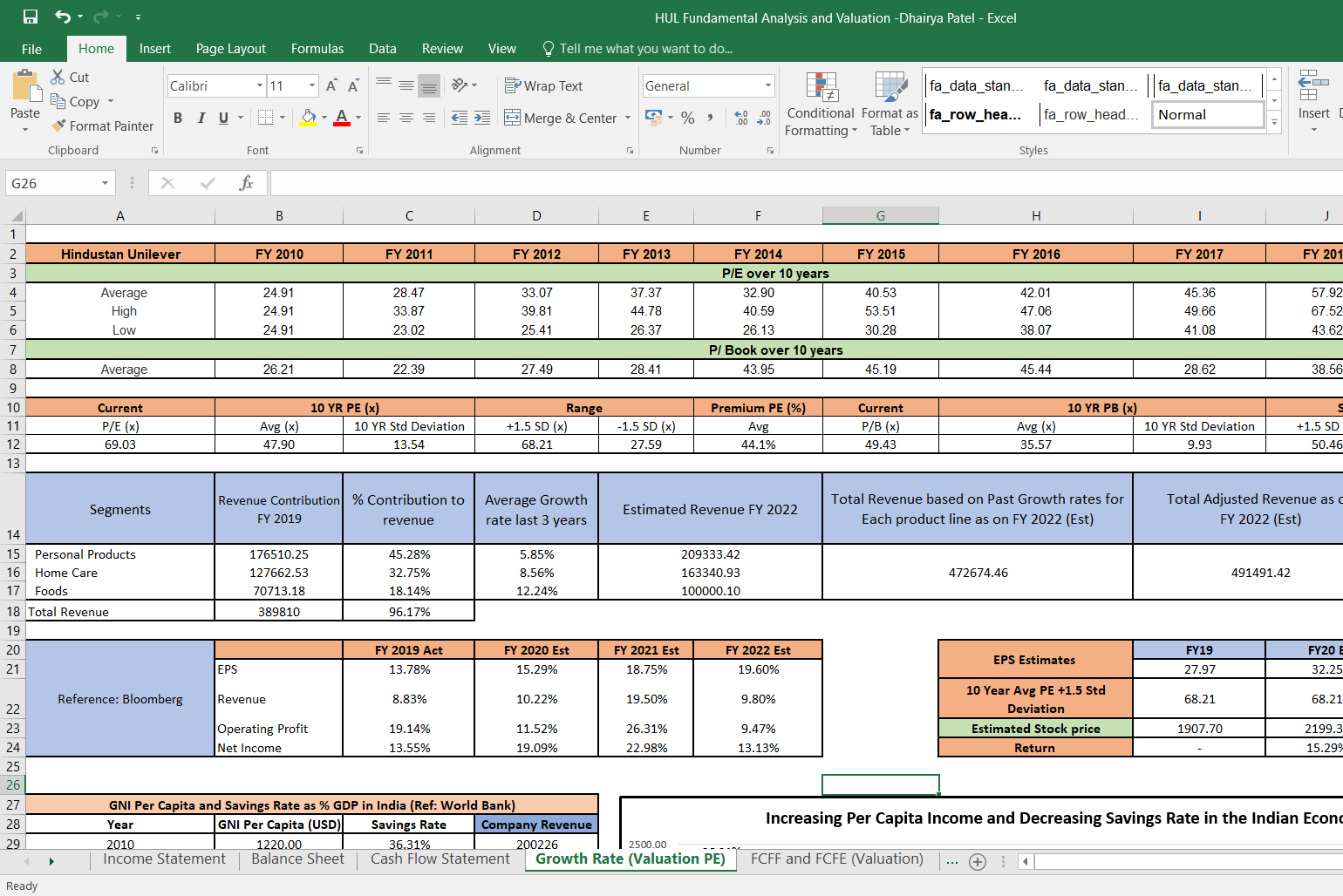This screenshot has width=1343, height=896.
Task: Click the Save icon in title bar
Action: point(31,17)
